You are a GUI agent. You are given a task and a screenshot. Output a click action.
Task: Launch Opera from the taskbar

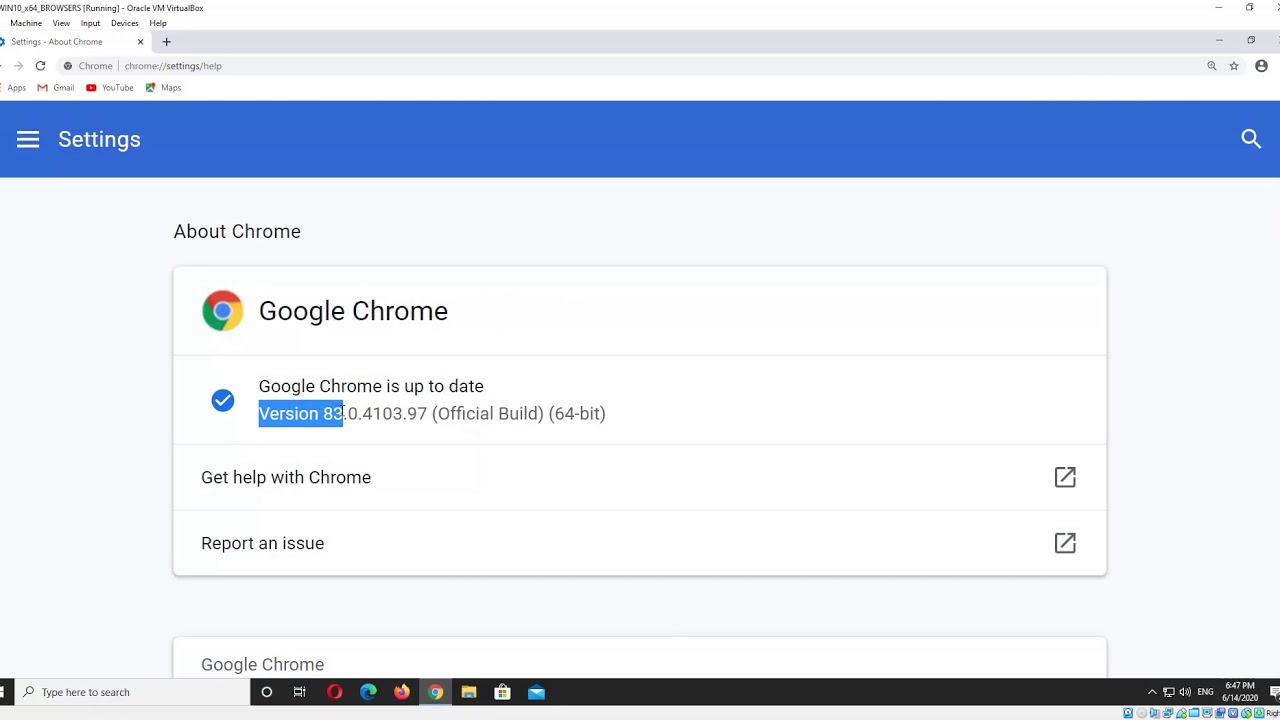pos(335,692)
